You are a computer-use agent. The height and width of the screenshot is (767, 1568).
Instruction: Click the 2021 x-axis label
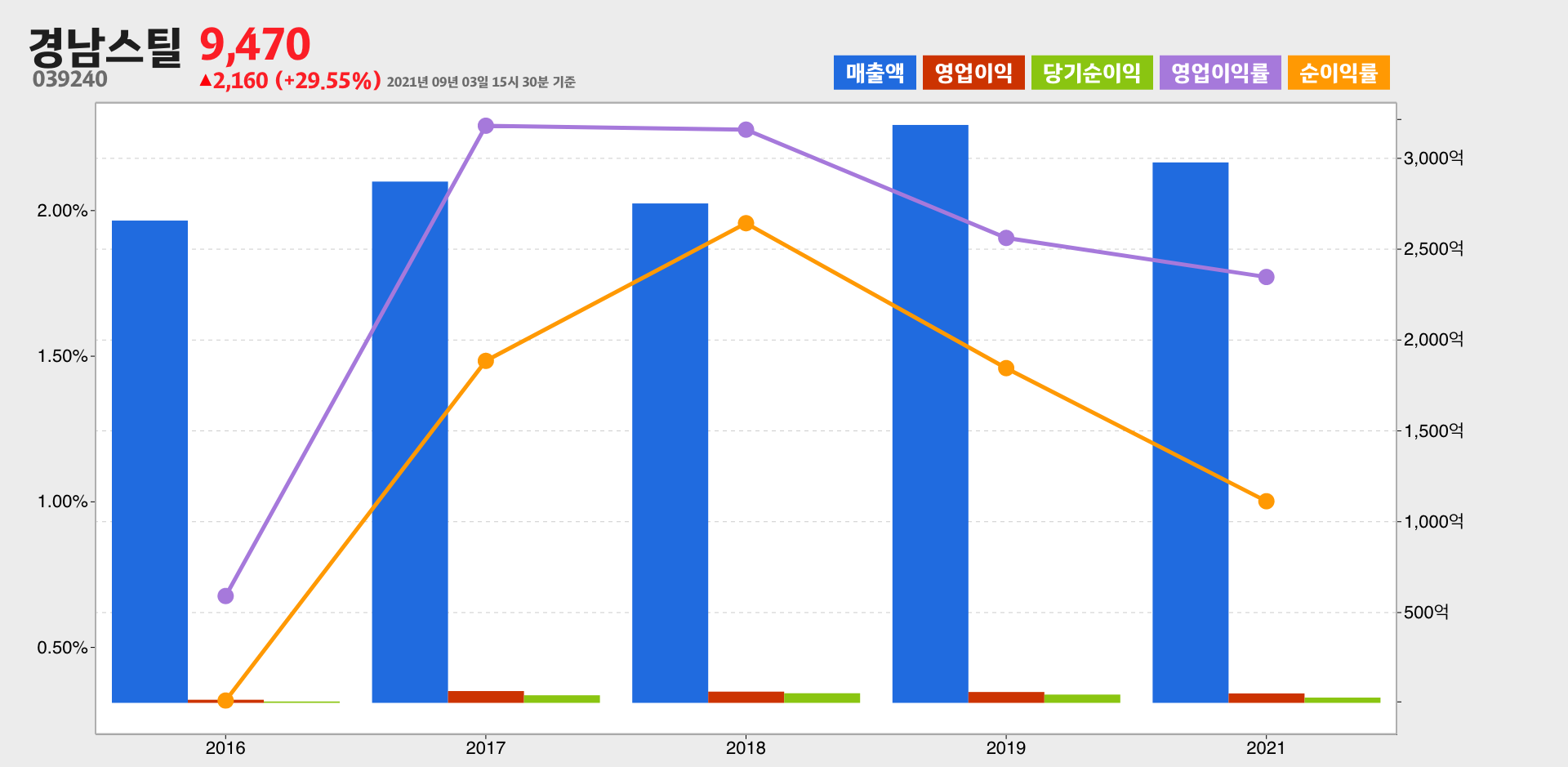coord(1266,748)
